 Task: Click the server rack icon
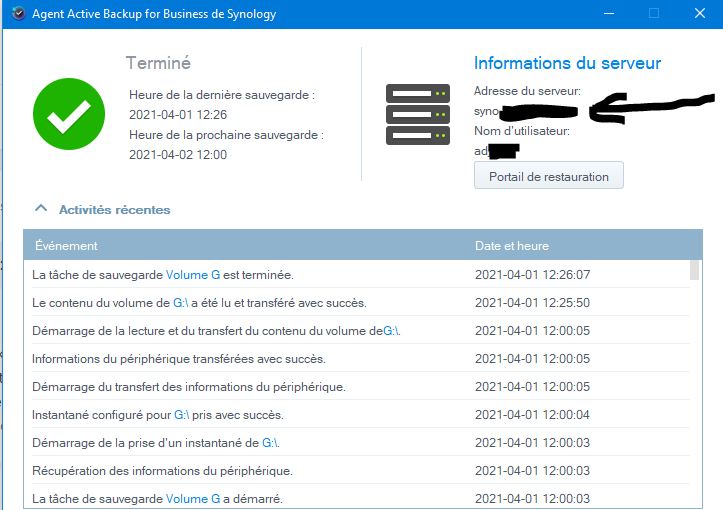[418, 113]
